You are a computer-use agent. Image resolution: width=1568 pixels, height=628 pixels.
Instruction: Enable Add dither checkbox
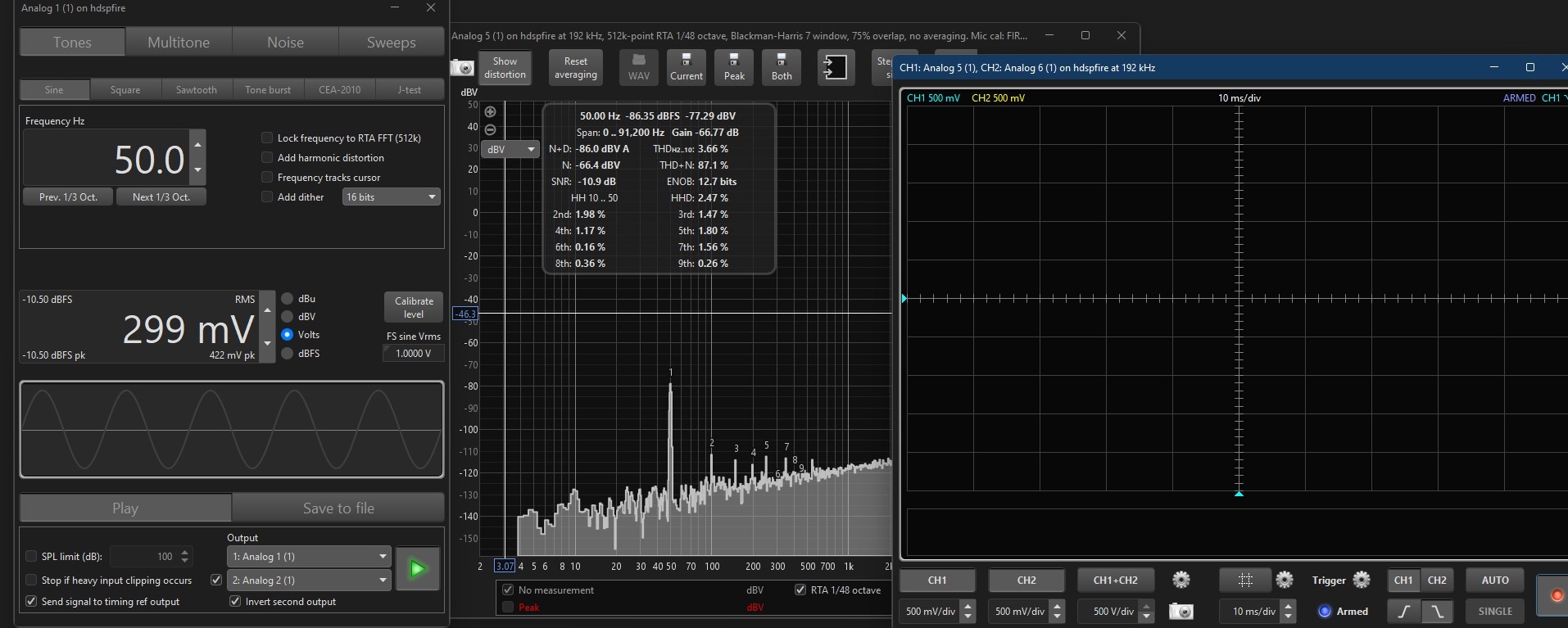(267, 197)
